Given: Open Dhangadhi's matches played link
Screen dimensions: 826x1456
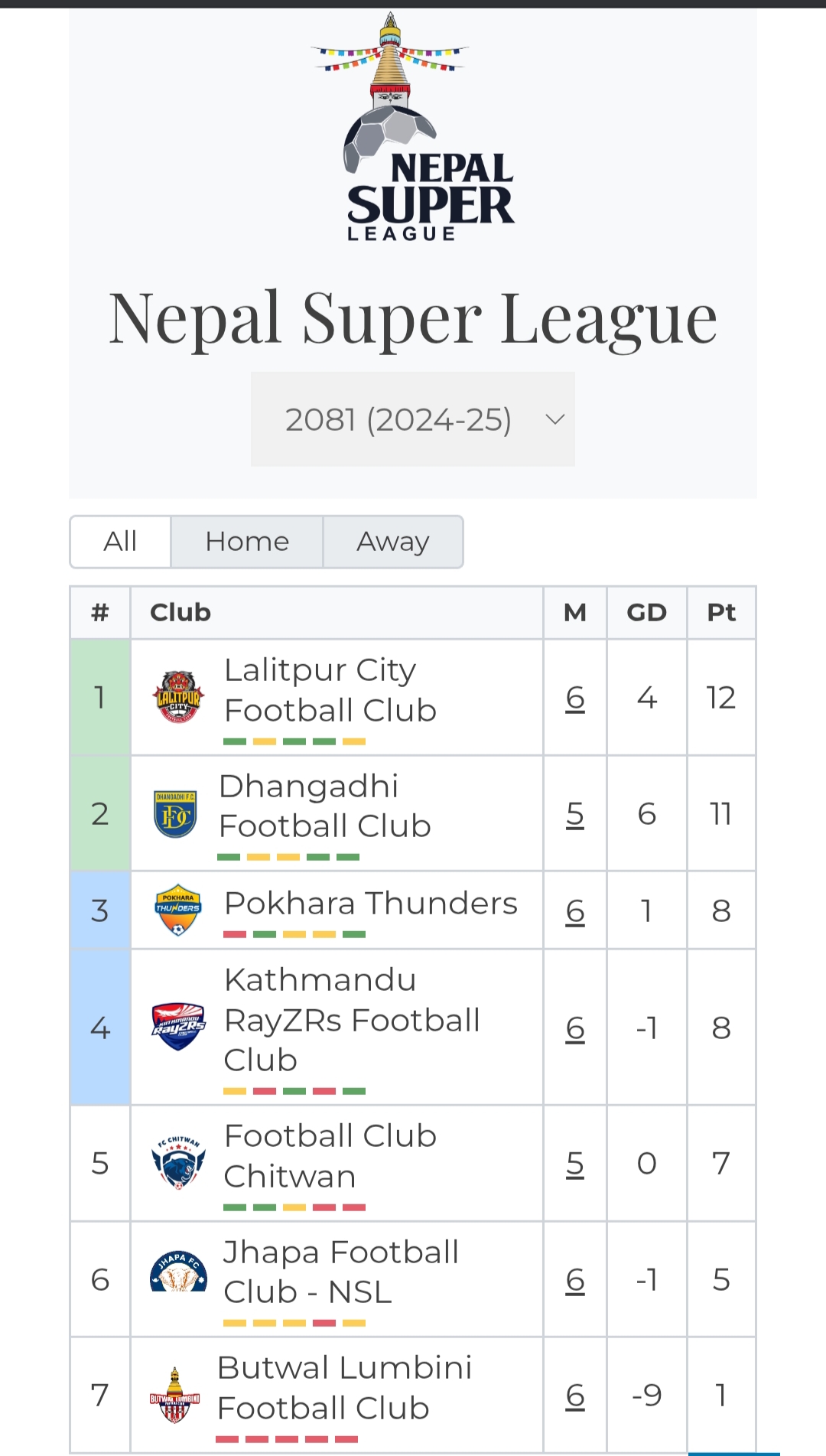Looking at the screenshot, I should click(575, 814).
